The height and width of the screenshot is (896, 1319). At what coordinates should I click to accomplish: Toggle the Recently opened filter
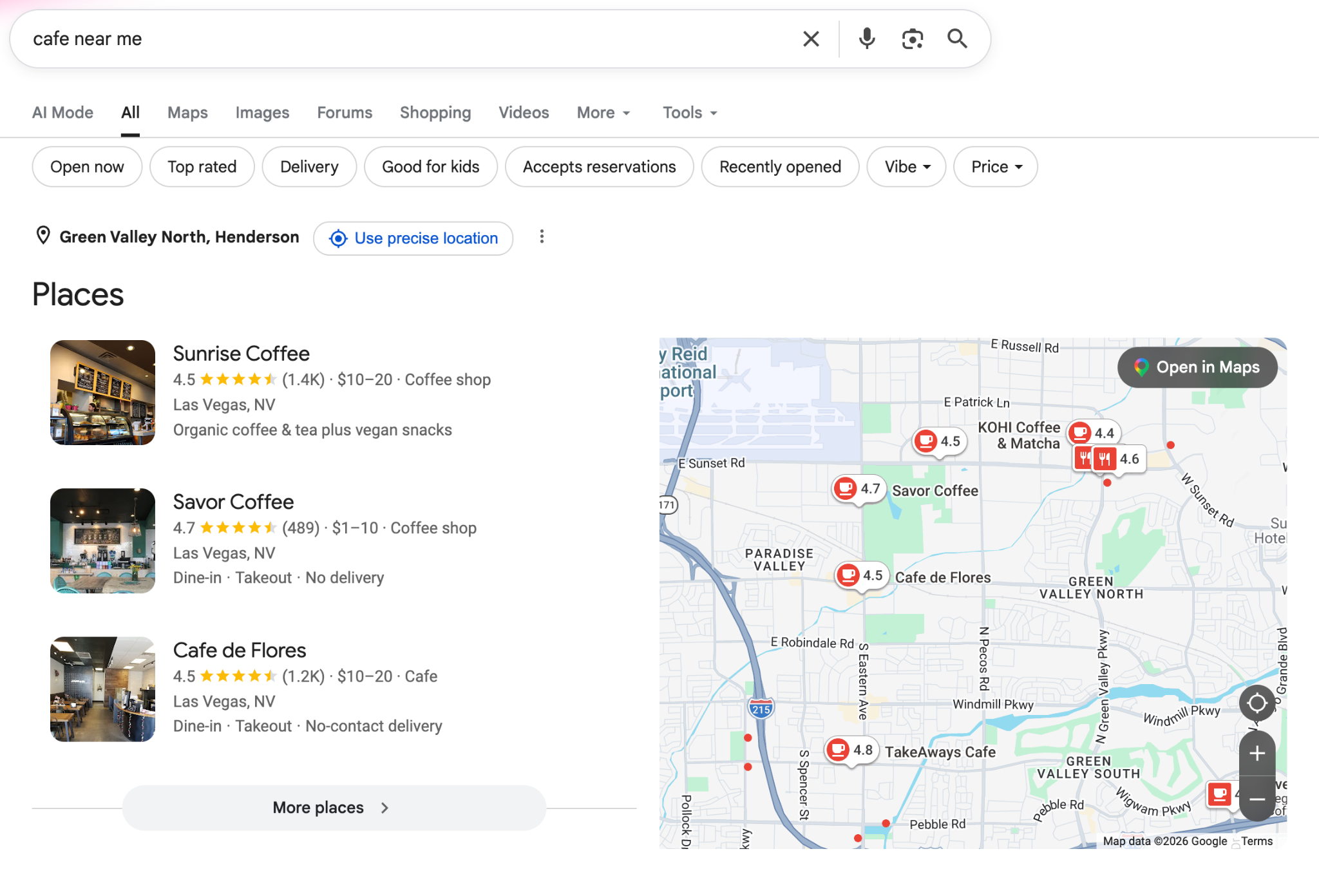pyautogui.click(x=780, y=167)
